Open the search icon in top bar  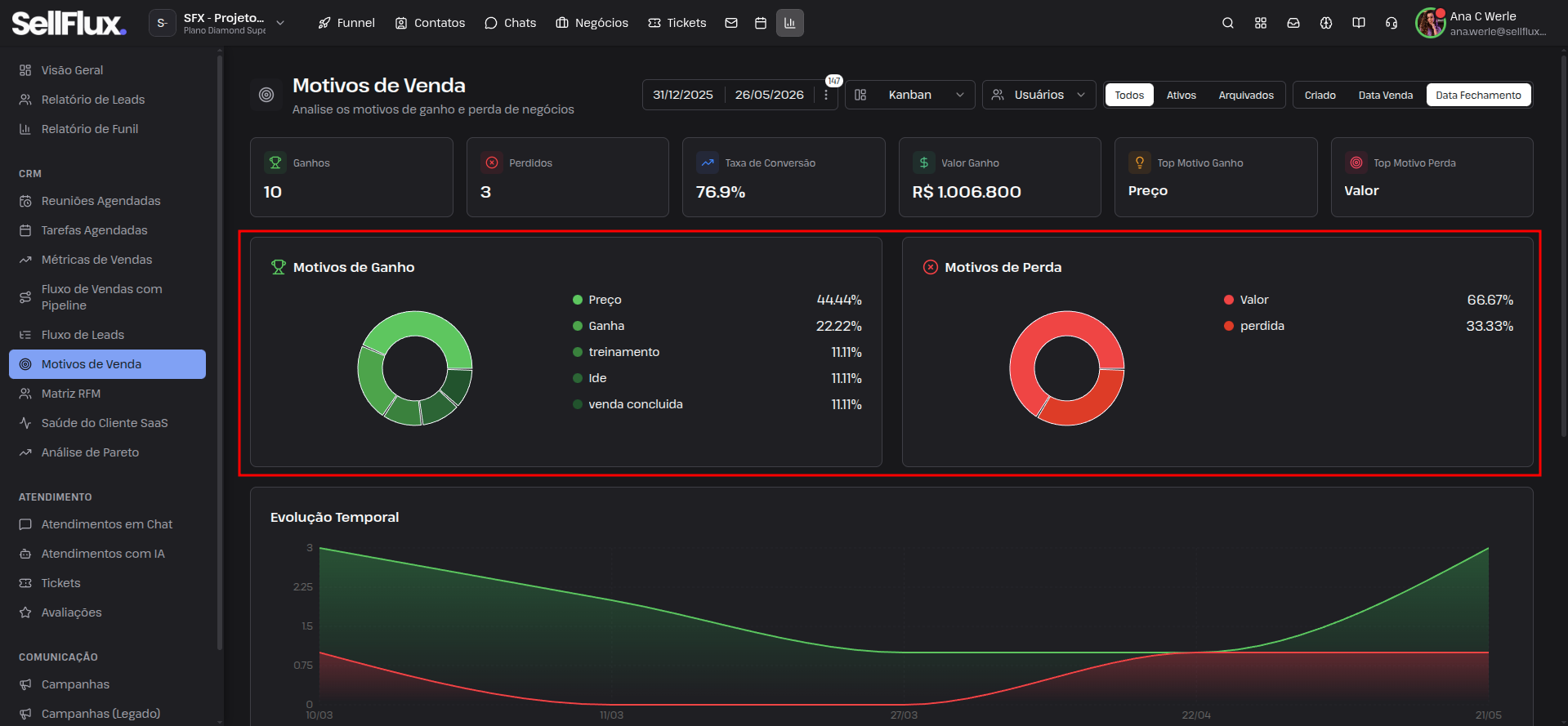1227,23
